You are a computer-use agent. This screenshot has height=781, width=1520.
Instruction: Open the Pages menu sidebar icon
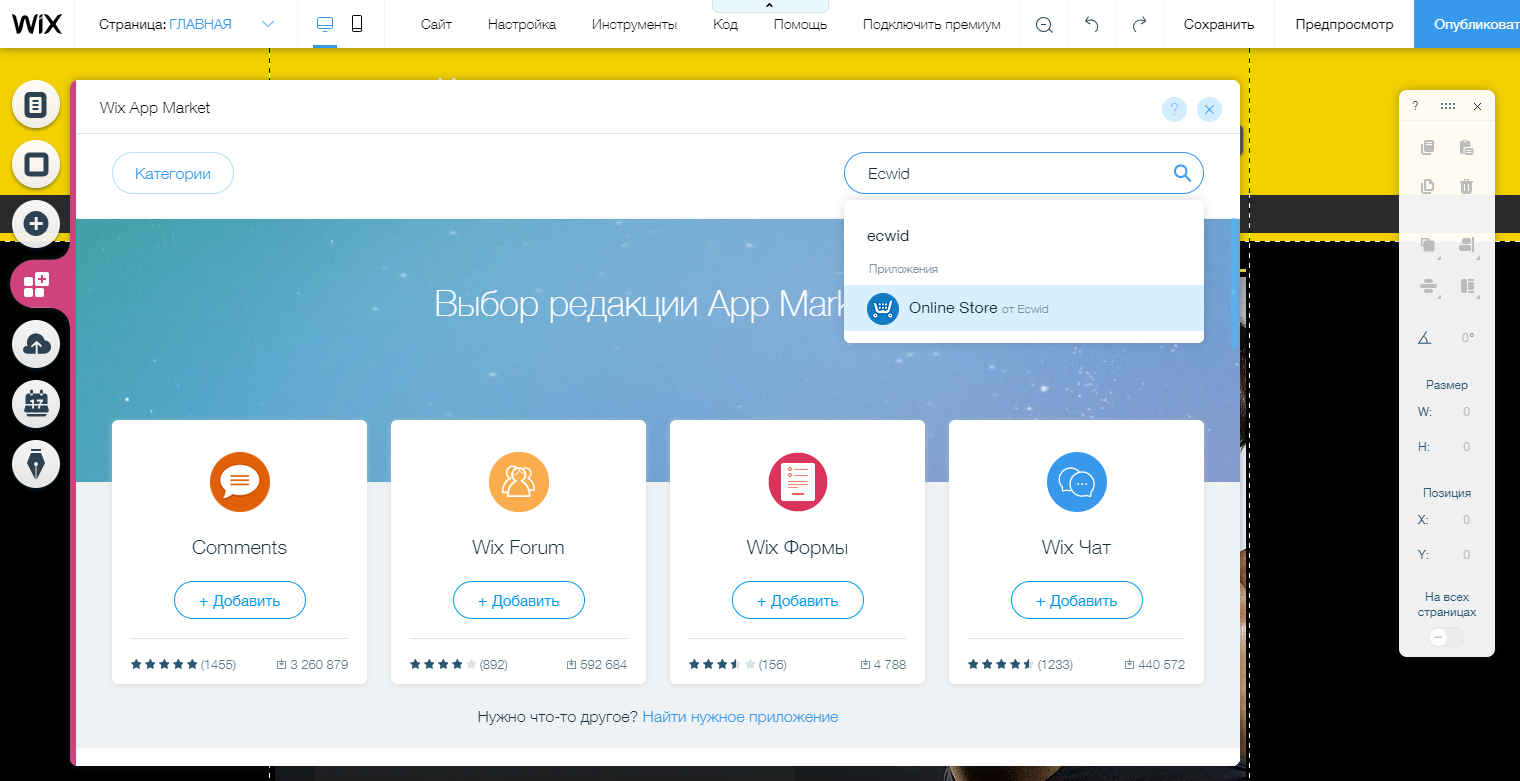point(36,105)
